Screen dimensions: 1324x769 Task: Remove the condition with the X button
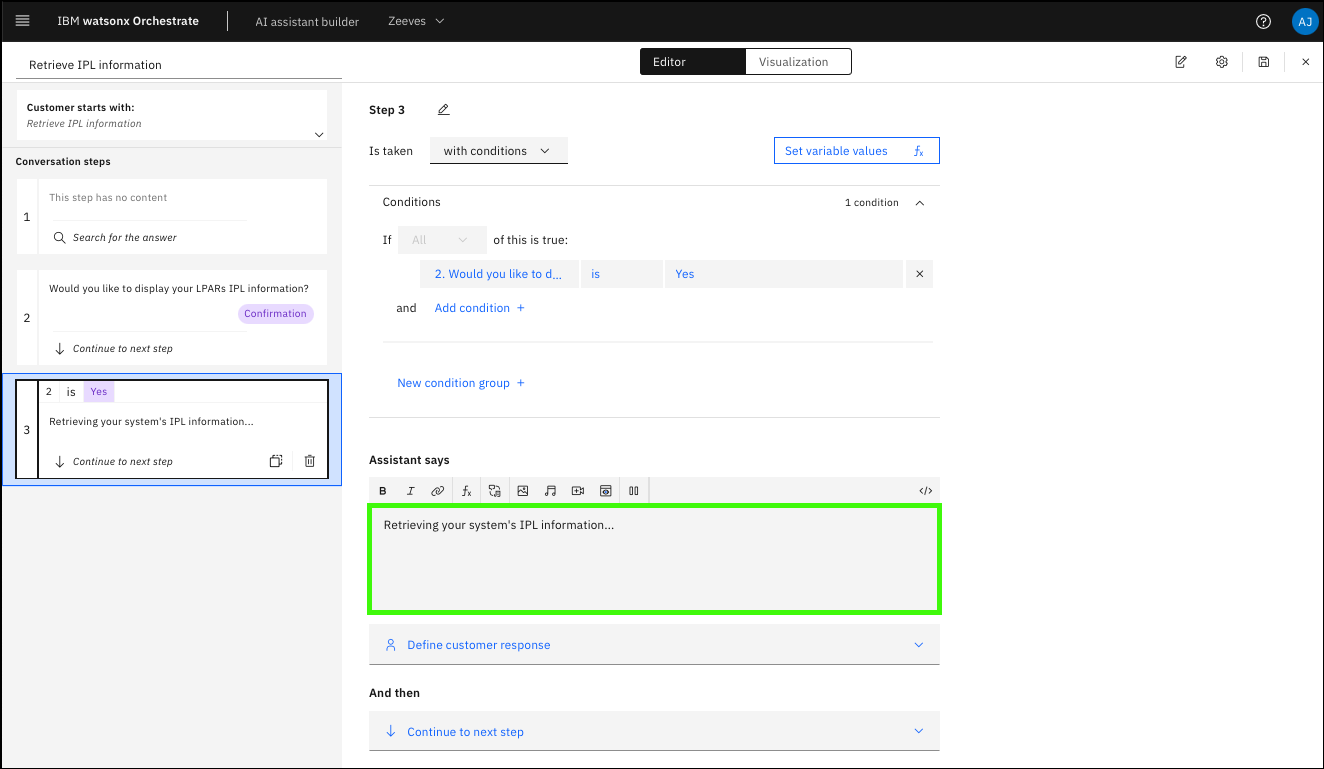[919, 274]
